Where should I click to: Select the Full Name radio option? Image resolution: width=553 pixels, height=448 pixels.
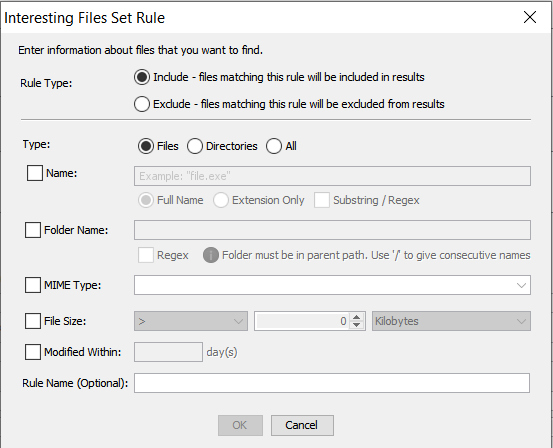pos(146,200)
